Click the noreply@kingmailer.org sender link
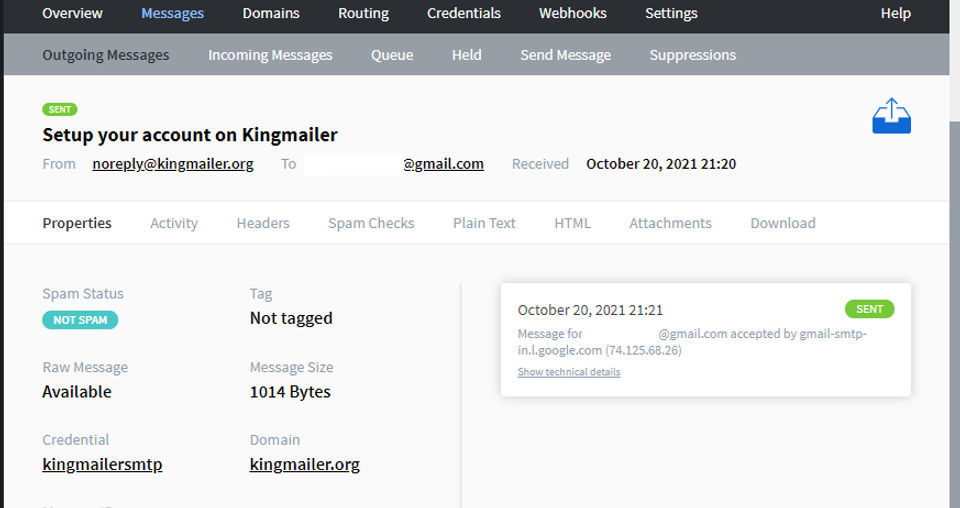The width and height of the screenshot is (960, 508). tap(173, 164)
